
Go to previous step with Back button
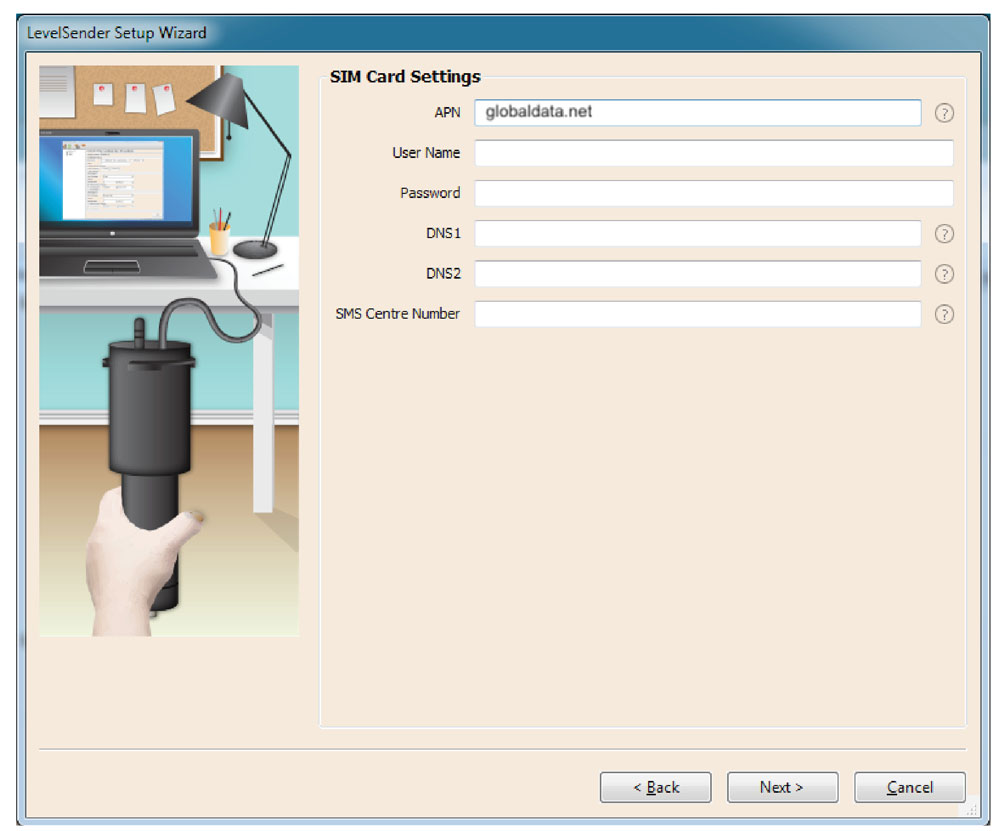coord(656,788)
